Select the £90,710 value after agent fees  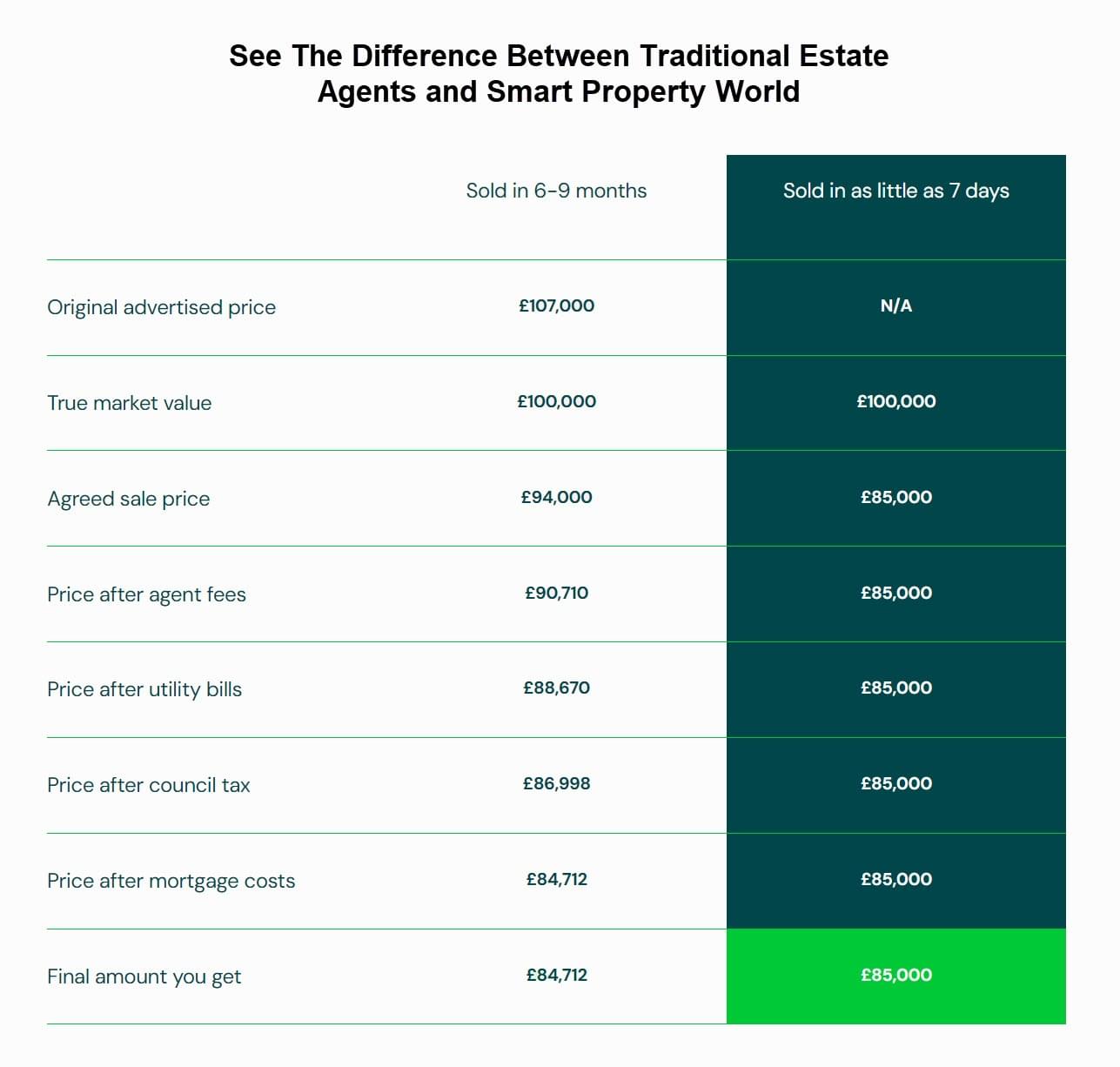(556, 593)
